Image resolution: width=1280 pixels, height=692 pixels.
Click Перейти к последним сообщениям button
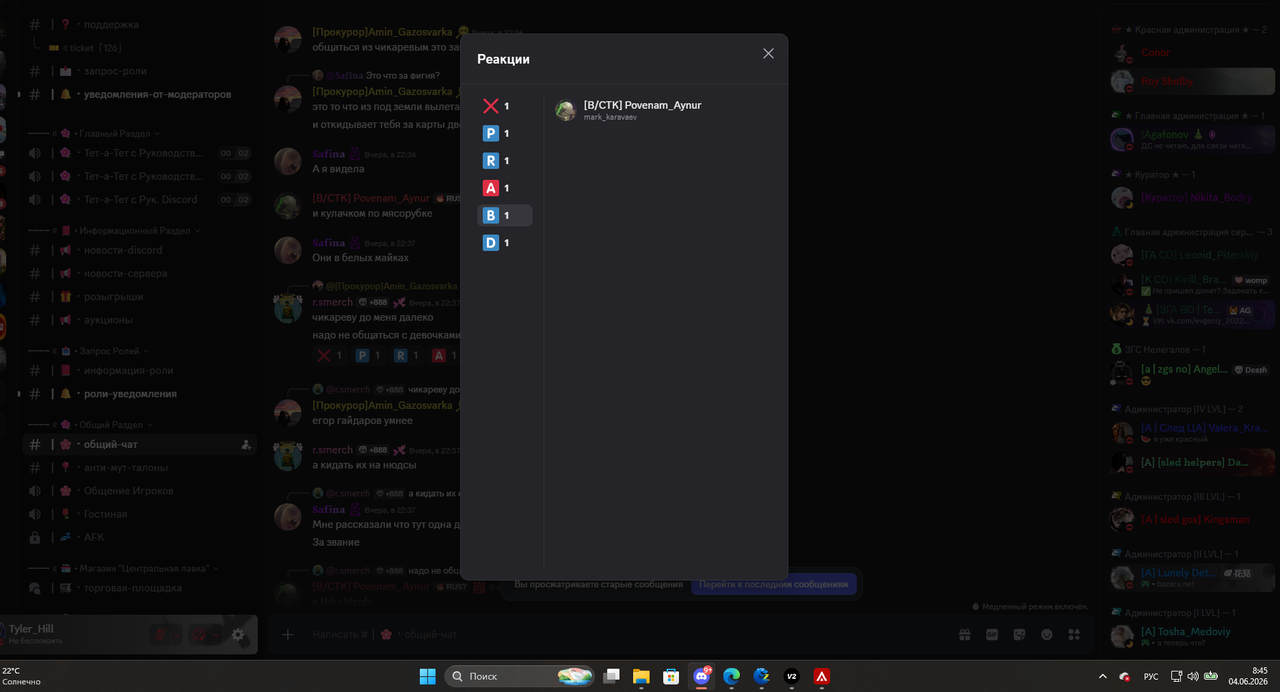click(x=773, y=584)
